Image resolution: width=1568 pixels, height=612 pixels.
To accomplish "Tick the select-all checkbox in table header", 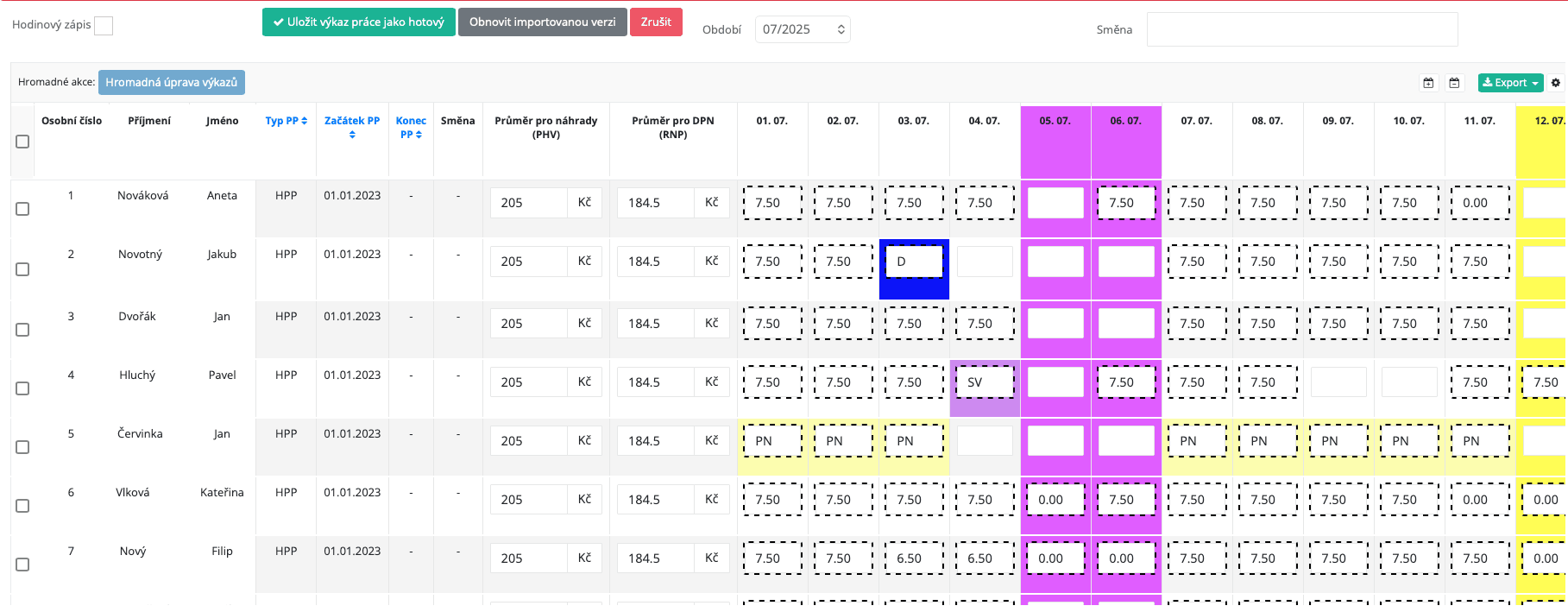I will point(22,142).
